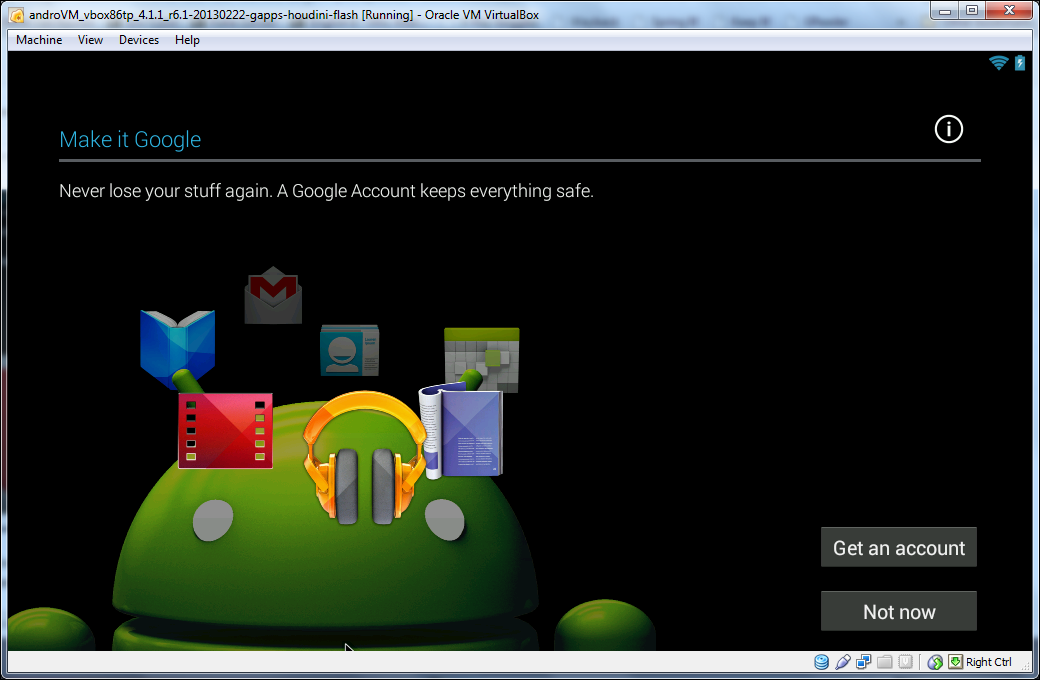Click the USB devices indicator
Viewport: 1040px width, 680px height.
[843, 661]
